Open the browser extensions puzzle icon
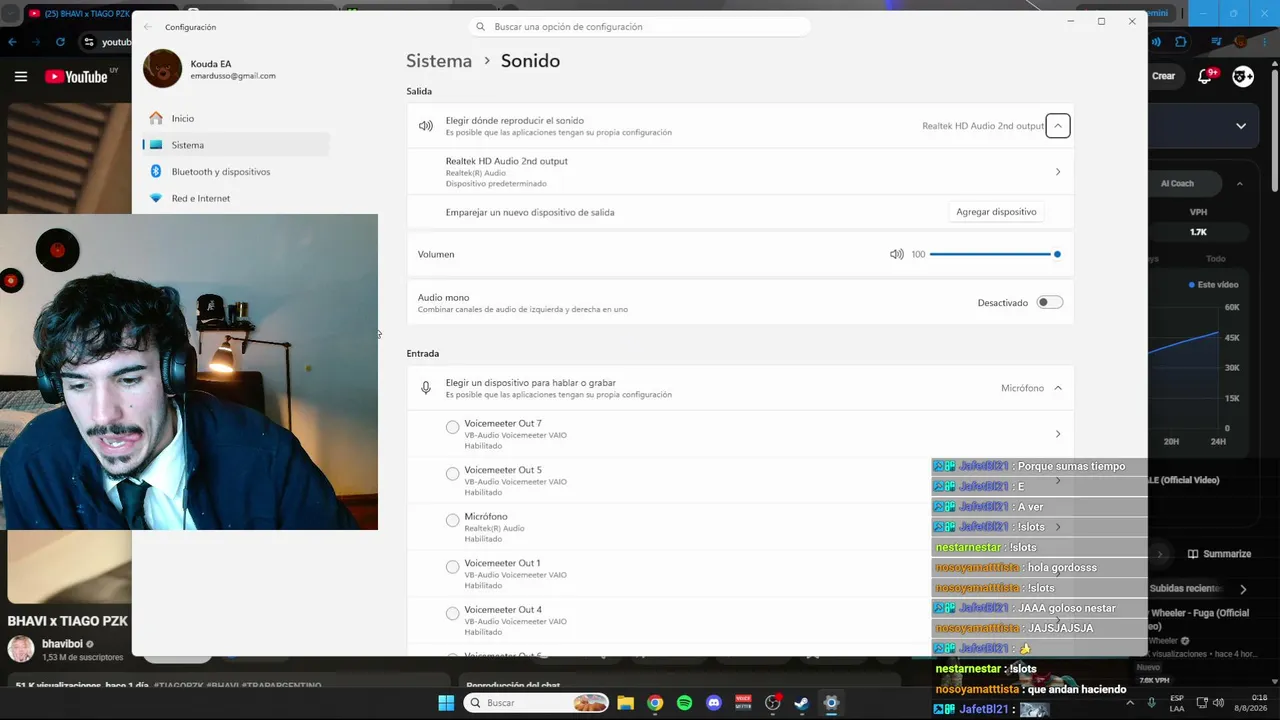The width and height of the screenshot is (1280, 720). point(1181,42)
